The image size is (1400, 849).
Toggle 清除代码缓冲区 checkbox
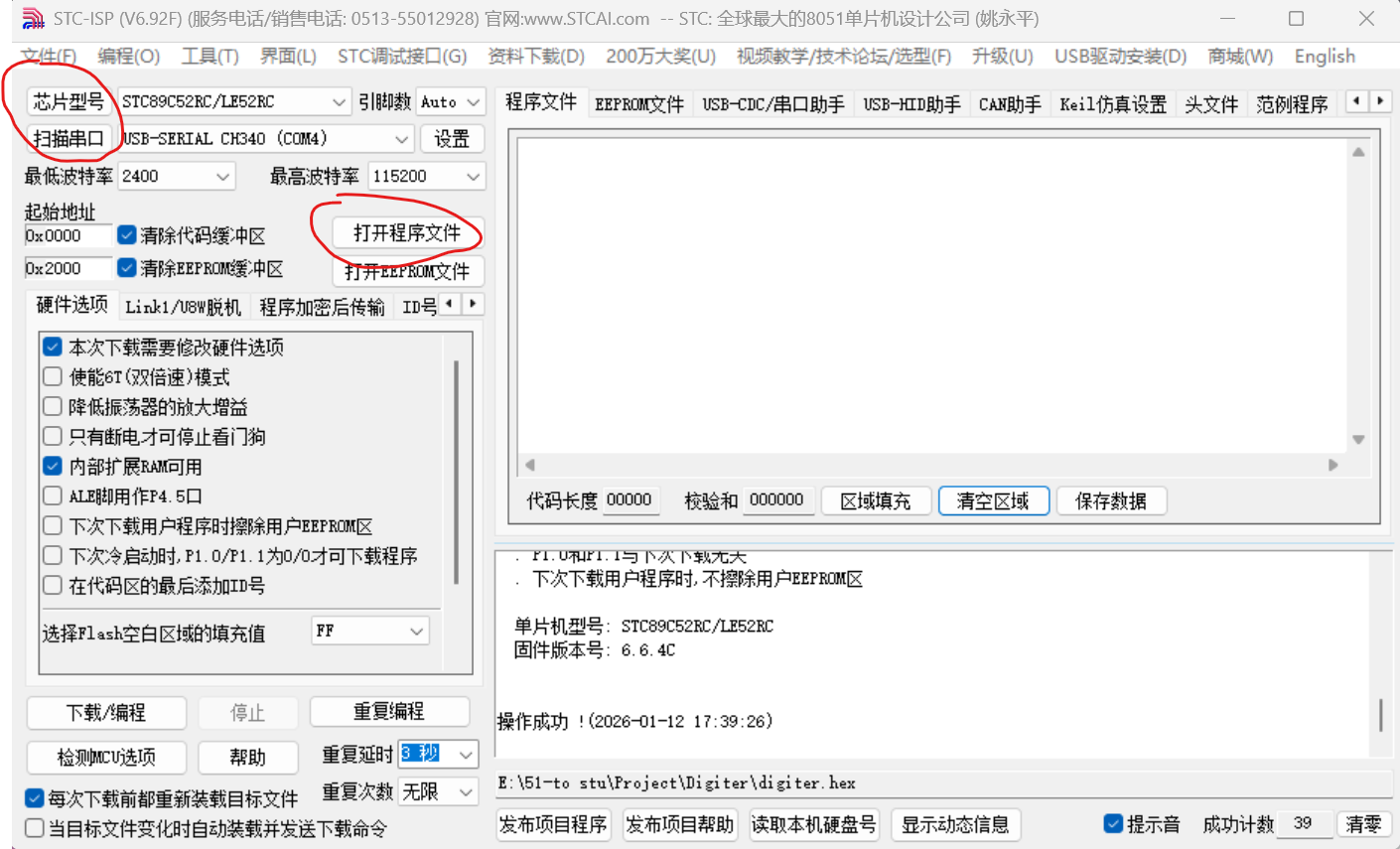pyautogui.click(x=126, y=235)
